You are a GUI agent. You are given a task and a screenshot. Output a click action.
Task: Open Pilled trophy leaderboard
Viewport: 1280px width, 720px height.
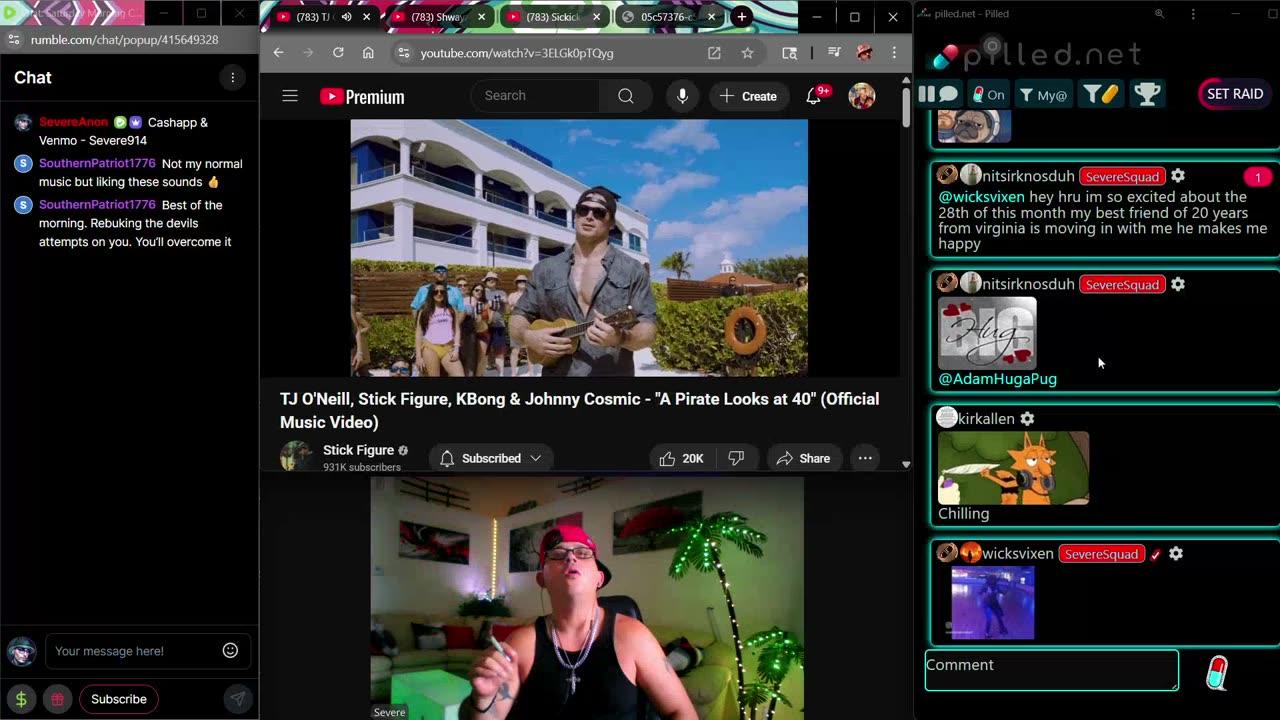coord(1147,94)
